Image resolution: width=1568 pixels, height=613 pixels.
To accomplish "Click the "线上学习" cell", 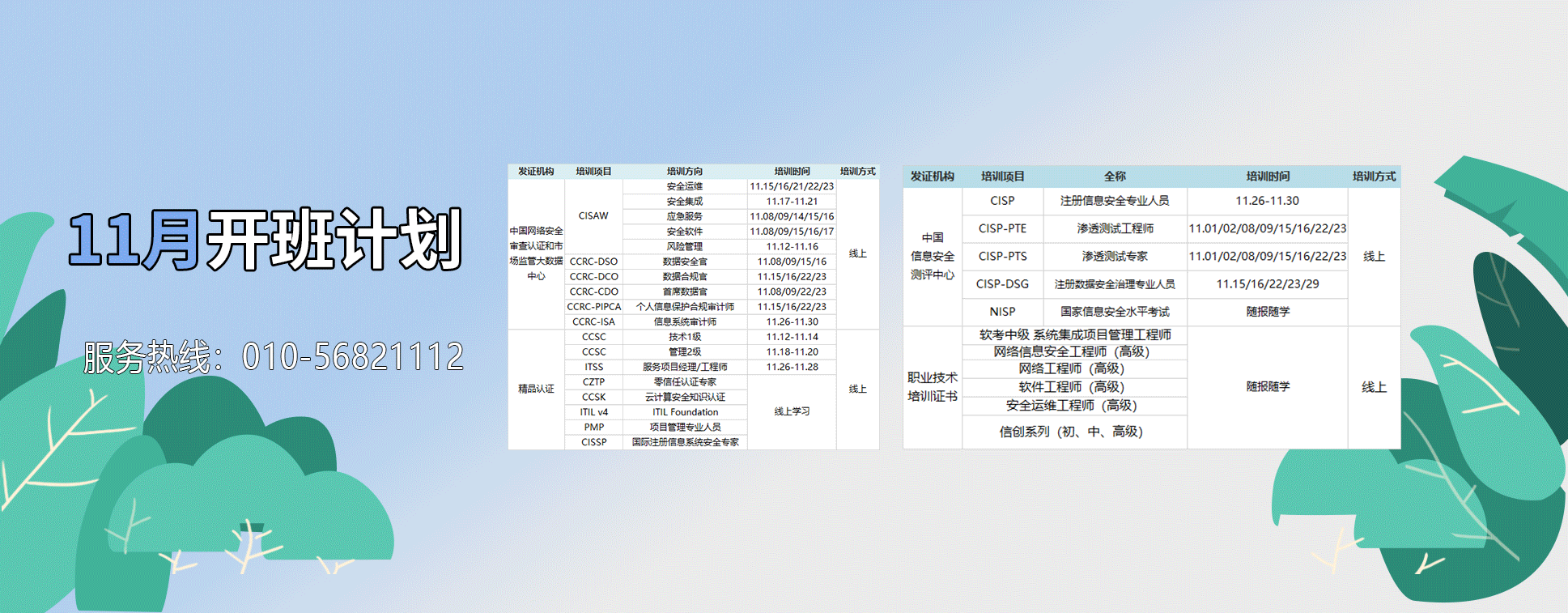I will coord(792,412).
